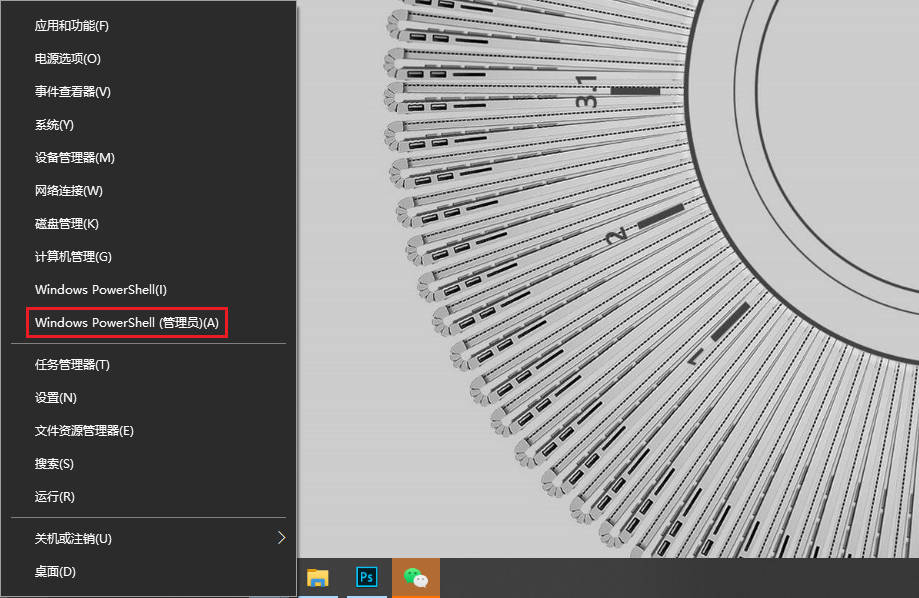Launch 设备管理器(M)

148,158
